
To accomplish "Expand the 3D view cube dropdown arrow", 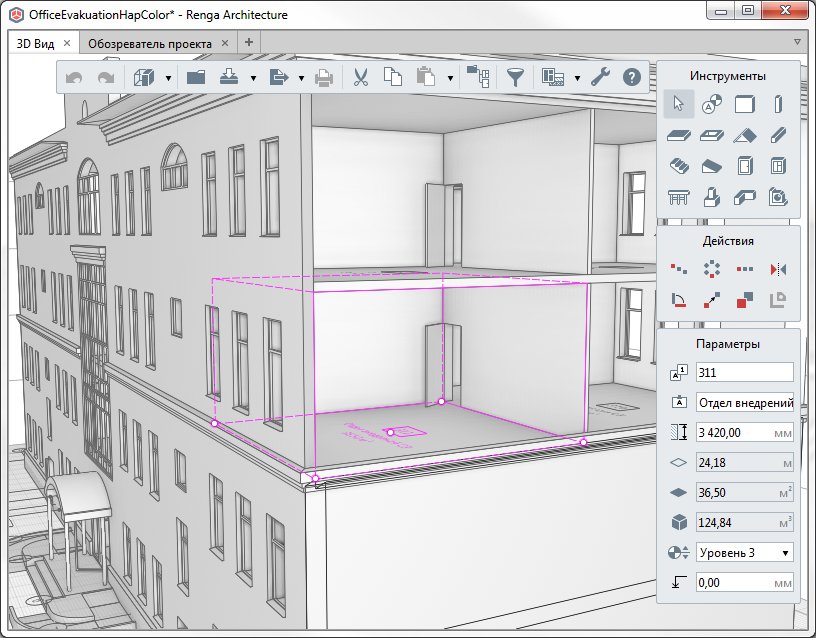I will coord(168,77).
